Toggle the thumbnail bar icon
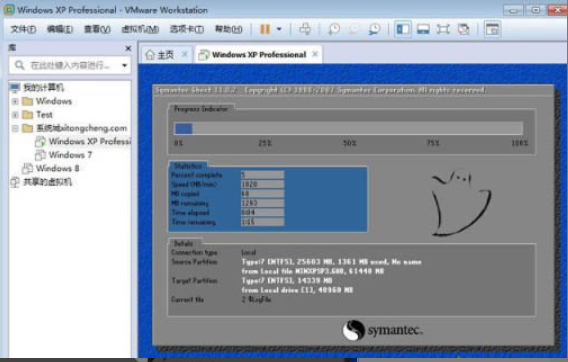Image resolution: width=568 pixels, height=362 pixels. click(423, 29)
